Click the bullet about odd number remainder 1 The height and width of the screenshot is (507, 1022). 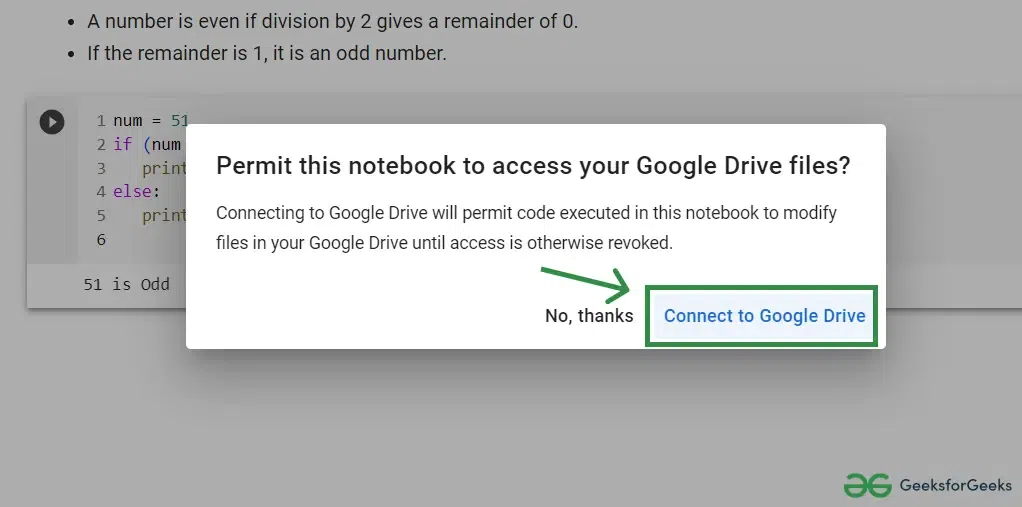[267, 53]
